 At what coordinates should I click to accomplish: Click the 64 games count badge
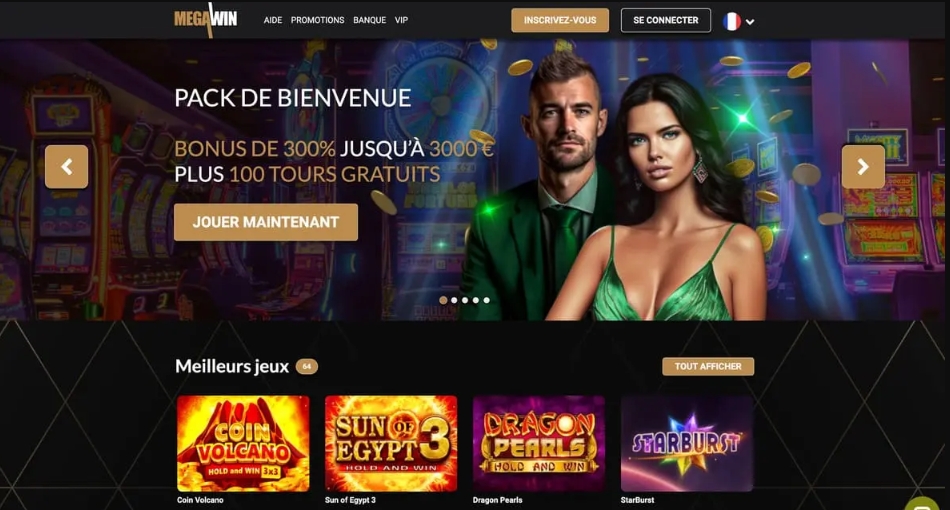(x=307, y=366)
